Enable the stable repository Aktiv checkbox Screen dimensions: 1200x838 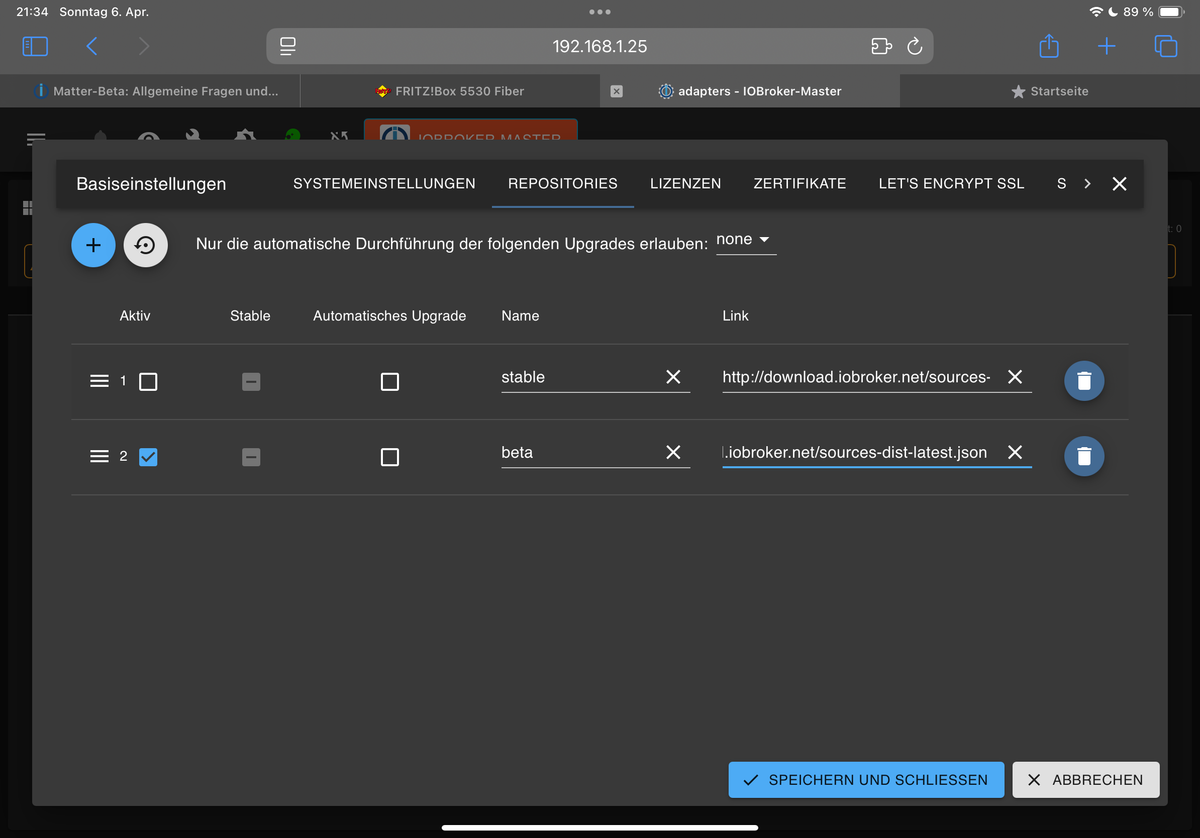tap(148, 381)
